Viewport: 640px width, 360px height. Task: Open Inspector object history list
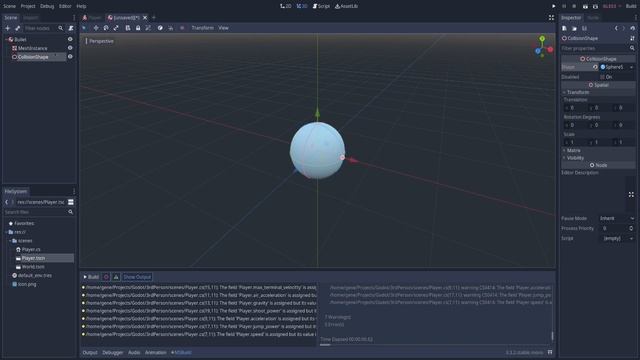point(633,28)
